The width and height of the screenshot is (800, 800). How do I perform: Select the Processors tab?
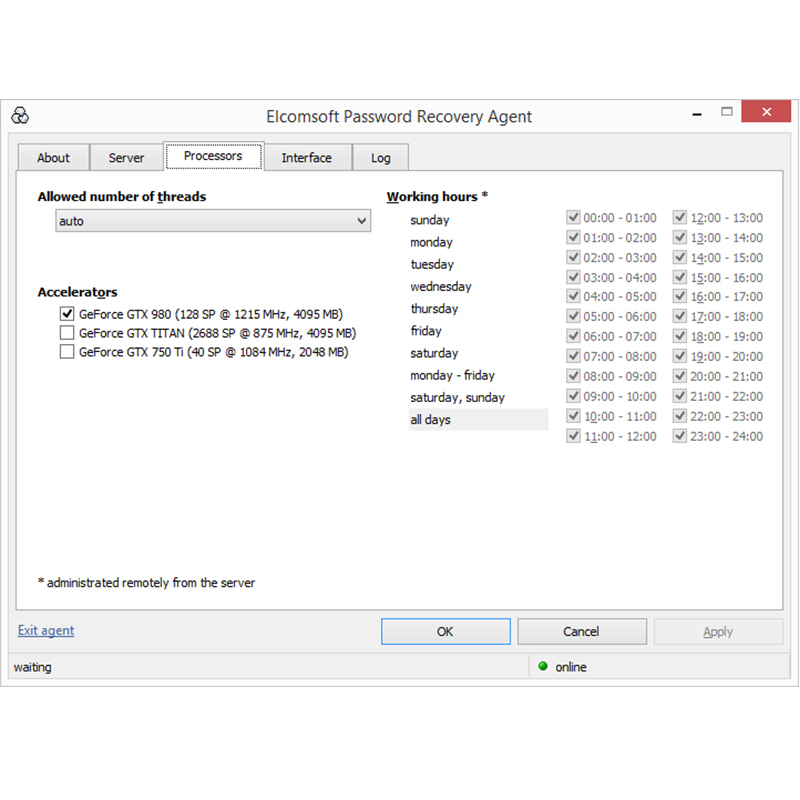213,156
